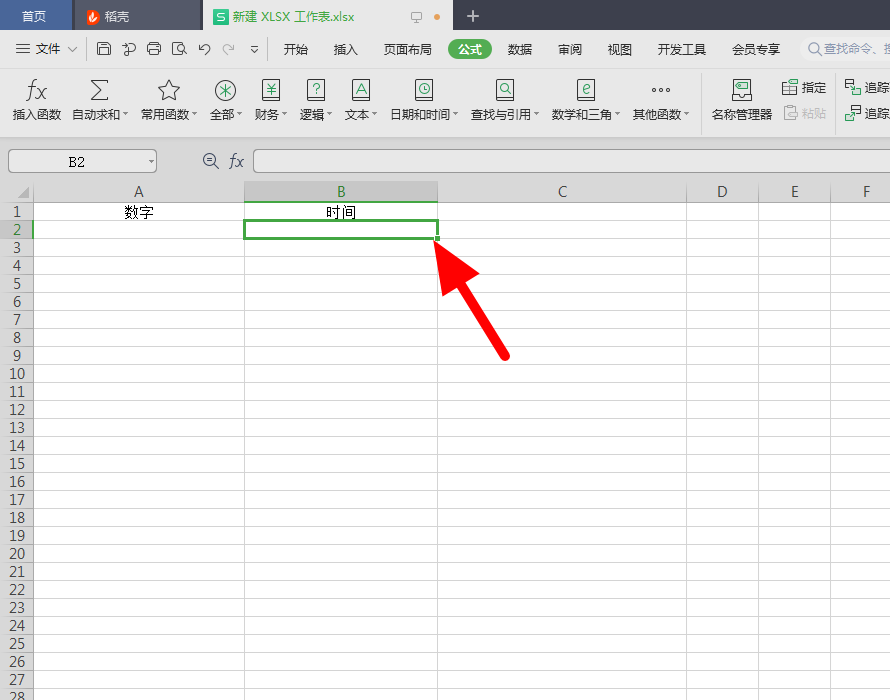890x700 pixels.
Task: Switch to the 视图 ribbon tab
Action: coord(620,49)
